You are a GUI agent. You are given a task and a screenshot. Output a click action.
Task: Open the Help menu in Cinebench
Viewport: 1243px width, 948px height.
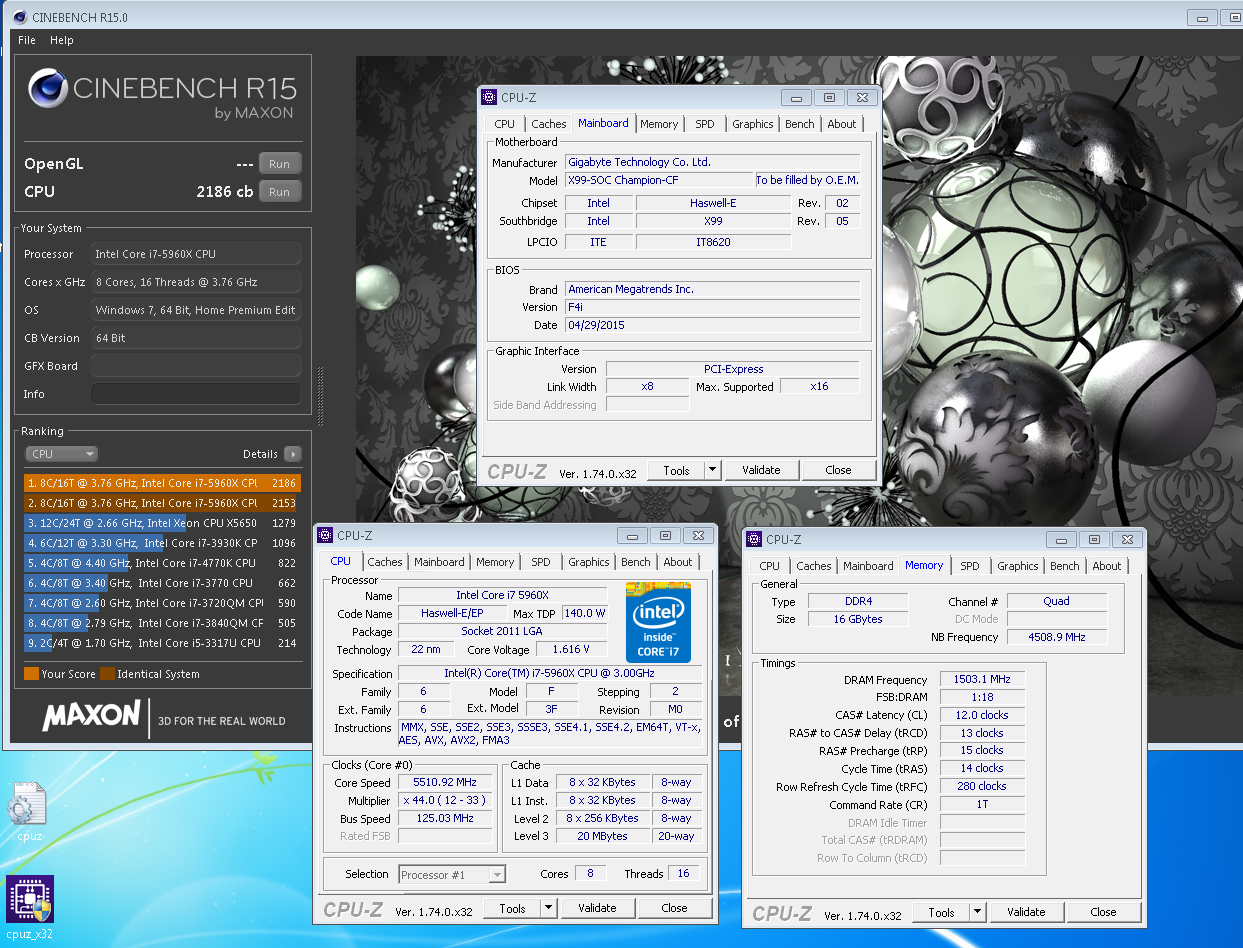[x=62, y=40]
